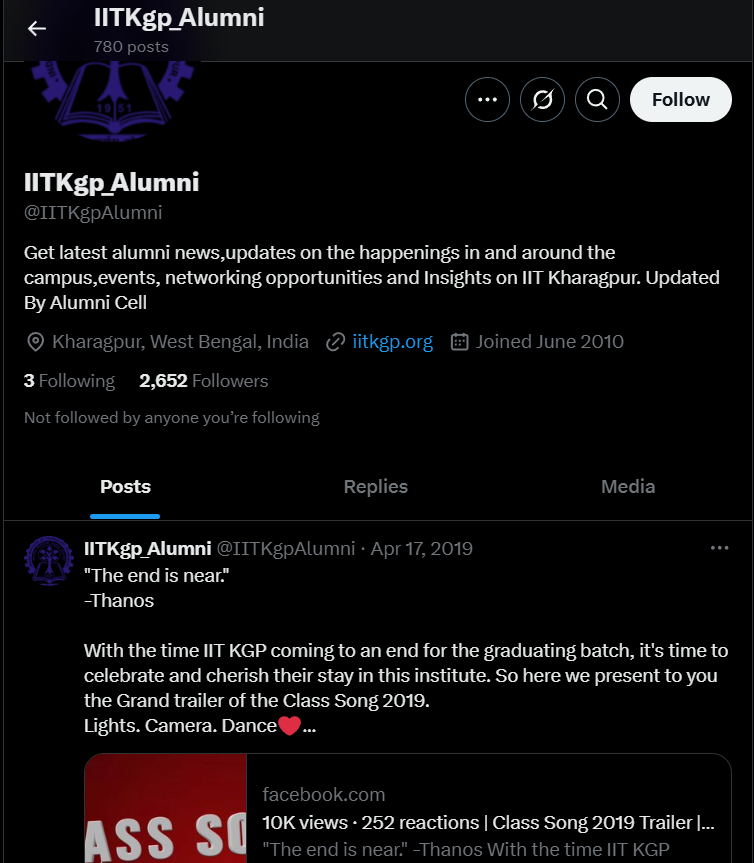Image resolution: width=754 pixels, height=863 pixels.
Task: Open the Apr 17, 2019 post timestamp
Action: [x=422, y=549]
